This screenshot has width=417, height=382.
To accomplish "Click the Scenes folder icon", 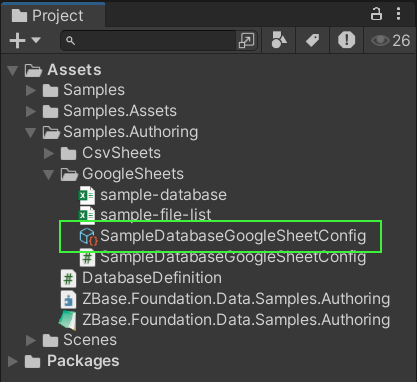I will (51, 340).
